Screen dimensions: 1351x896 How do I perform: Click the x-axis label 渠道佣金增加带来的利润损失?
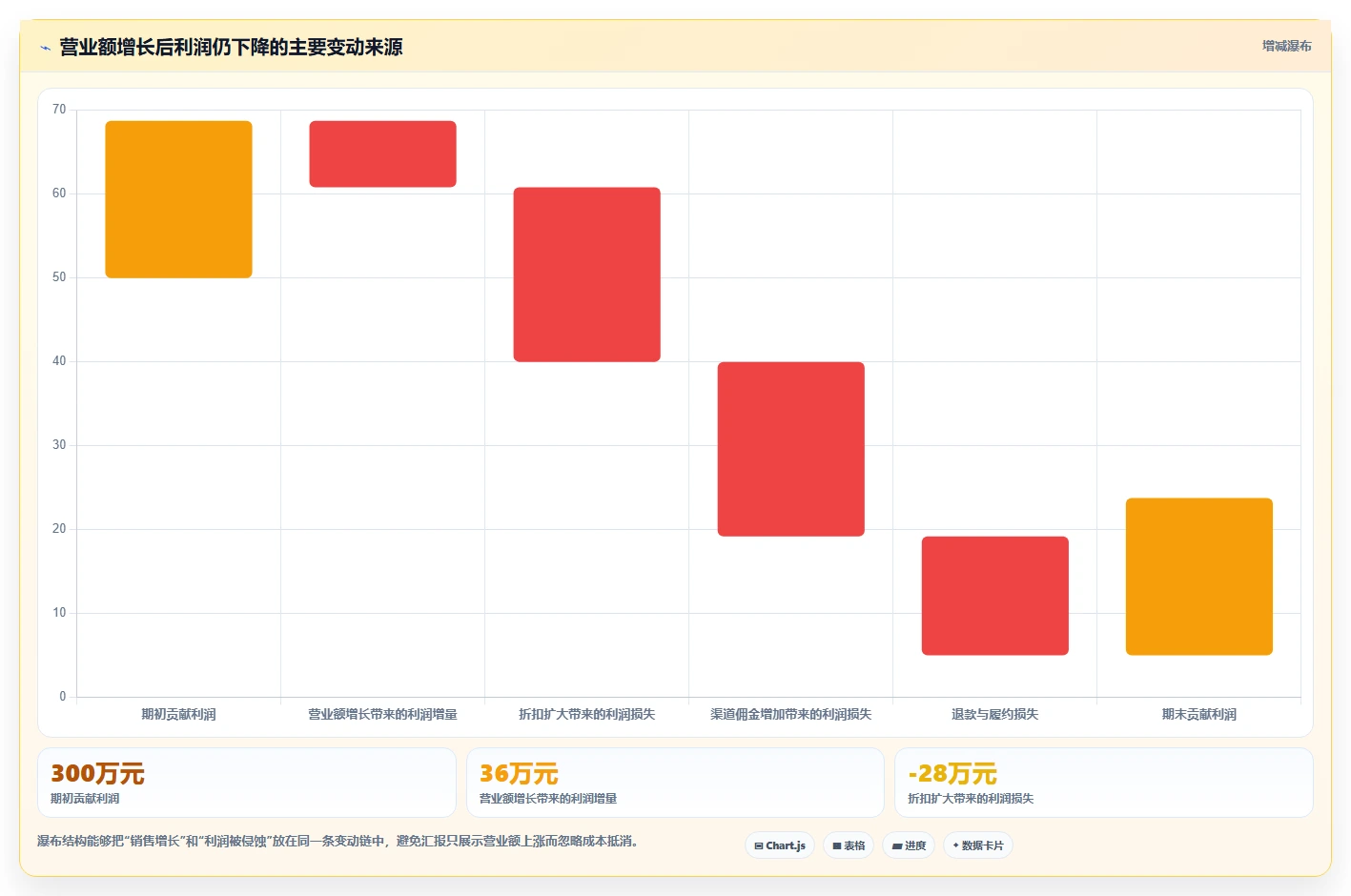[x=790, y=714]
